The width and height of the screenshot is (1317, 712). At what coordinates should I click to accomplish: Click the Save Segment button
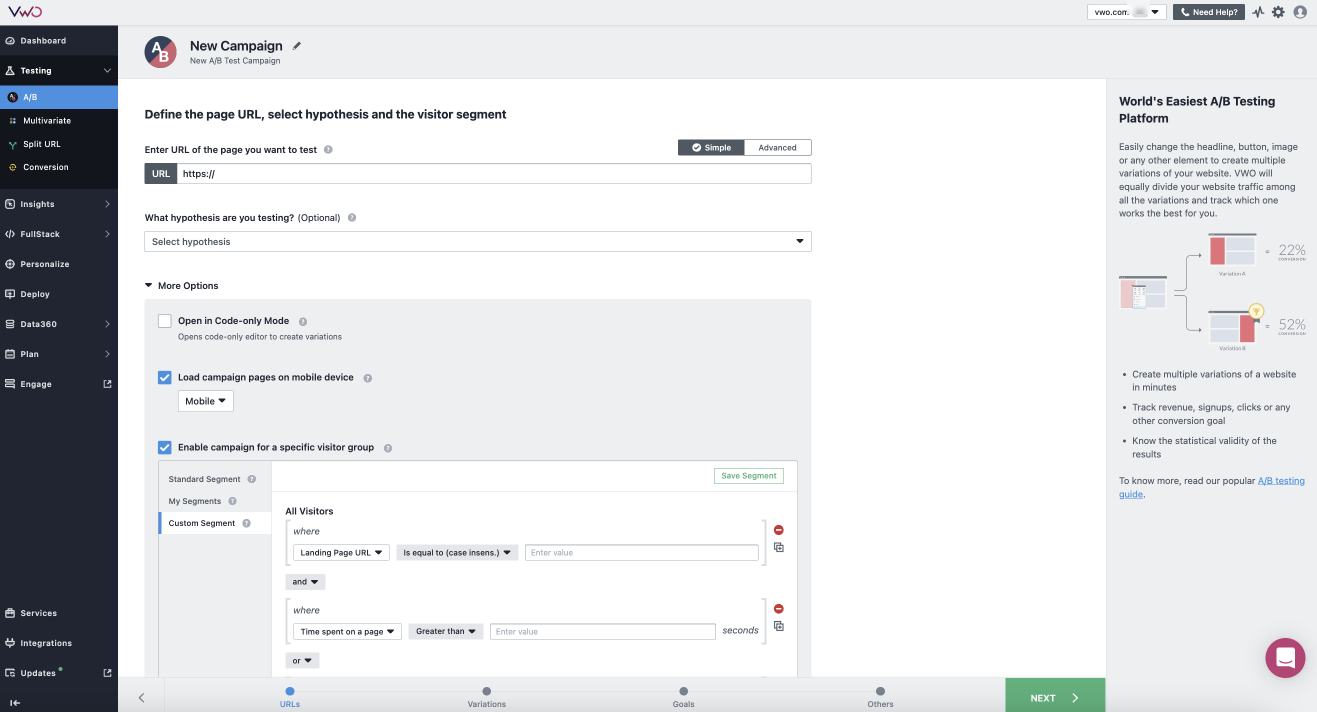[748, 475]
